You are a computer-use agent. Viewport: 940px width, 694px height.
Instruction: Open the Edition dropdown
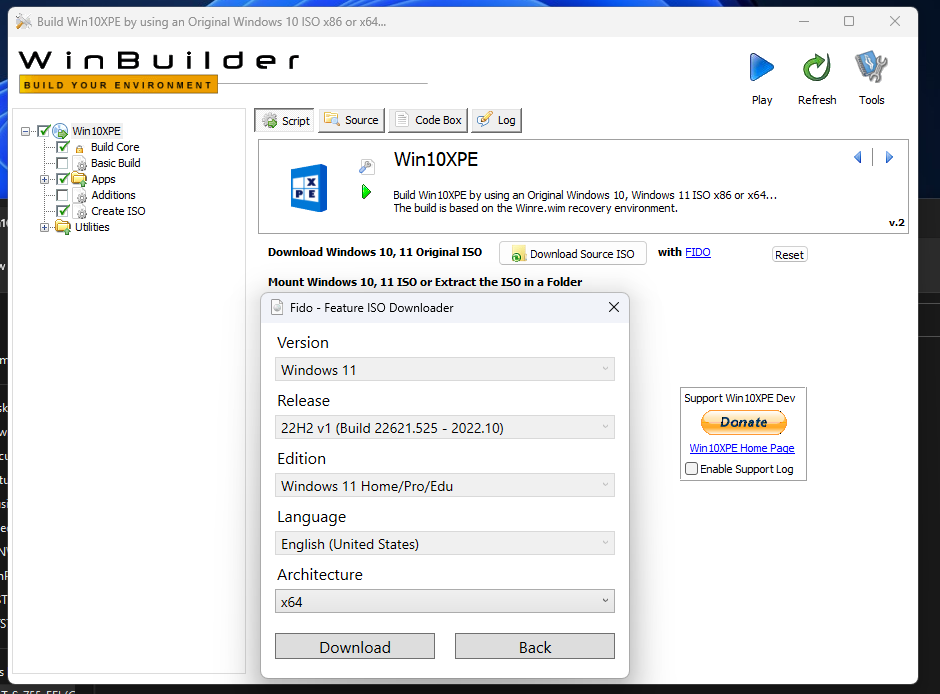445,485
